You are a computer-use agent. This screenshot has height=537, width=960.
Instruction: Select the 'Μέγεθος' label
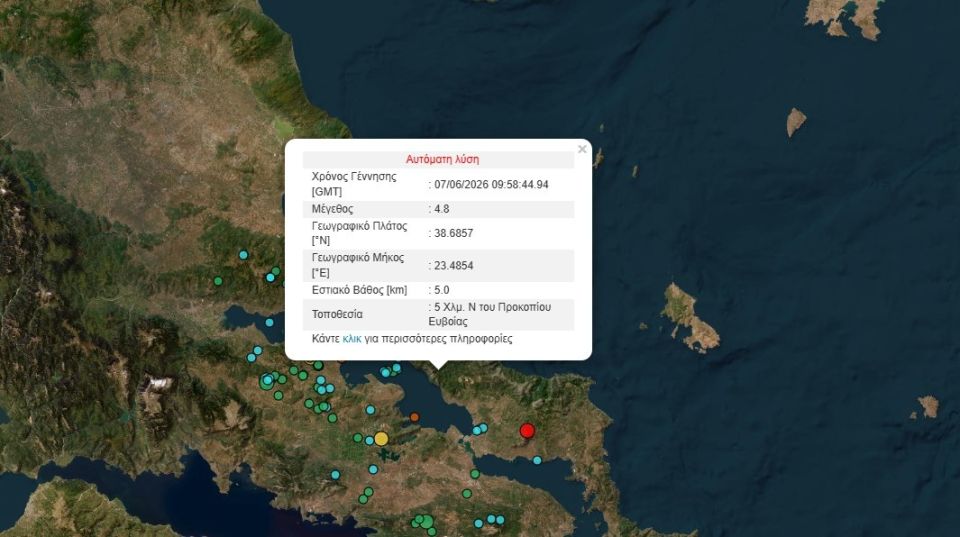[x=332, y=209]
